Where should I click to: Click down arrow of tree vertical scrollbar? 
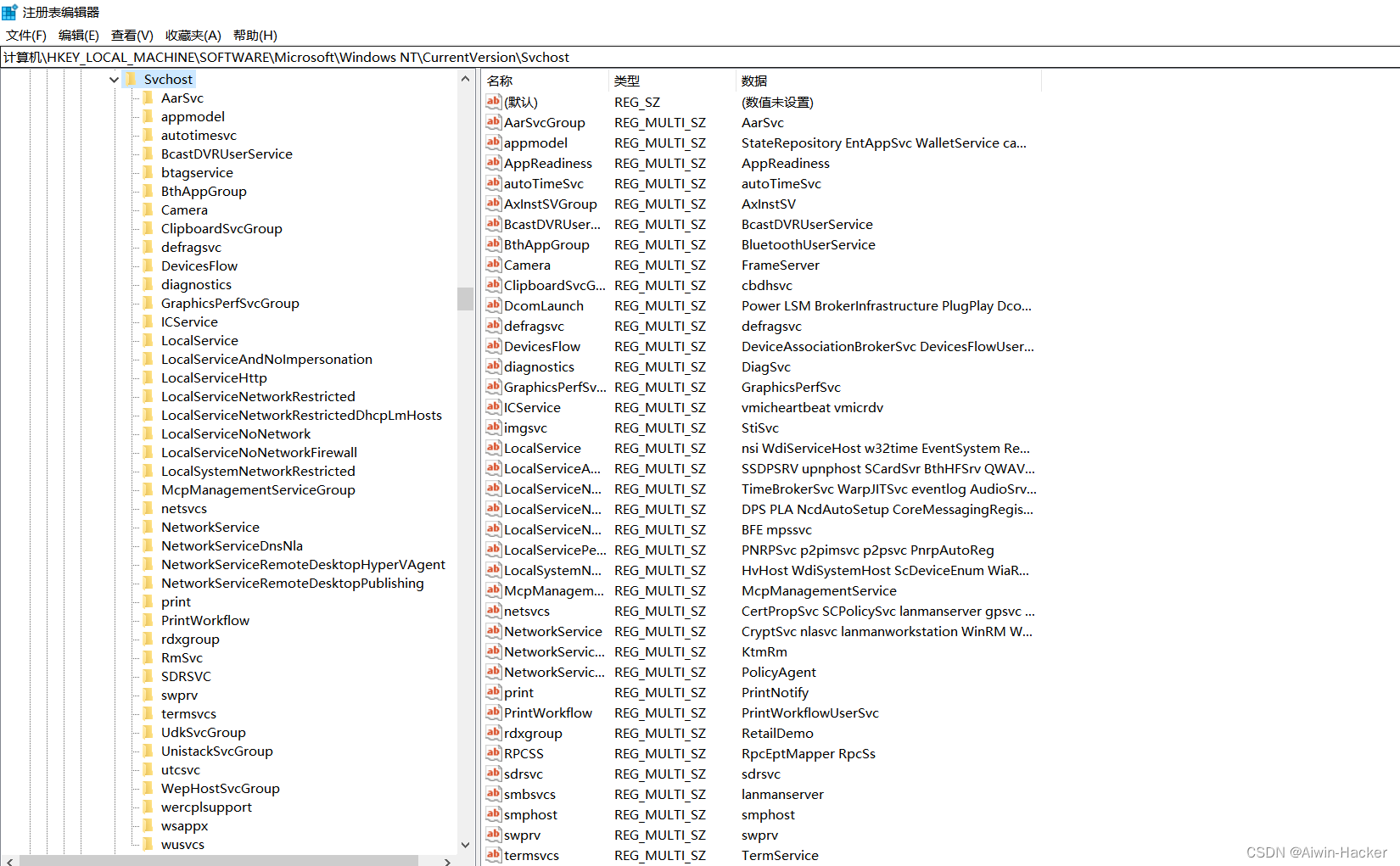tap(465, 845)
